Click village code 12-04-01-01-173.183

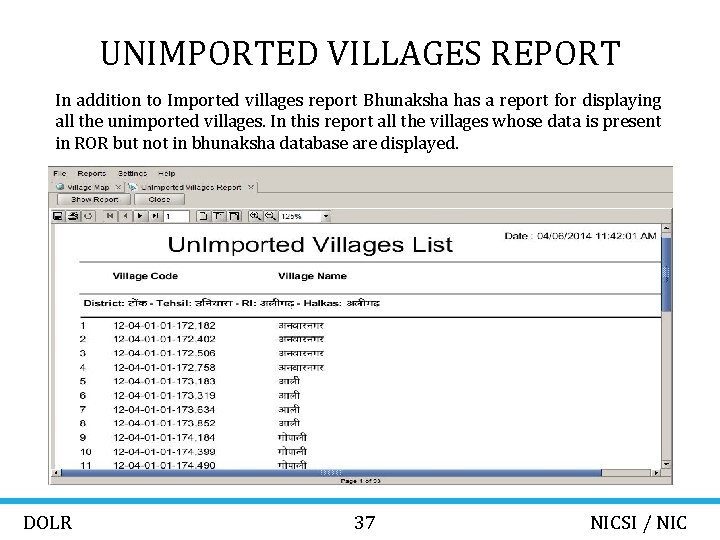[164, 382]
